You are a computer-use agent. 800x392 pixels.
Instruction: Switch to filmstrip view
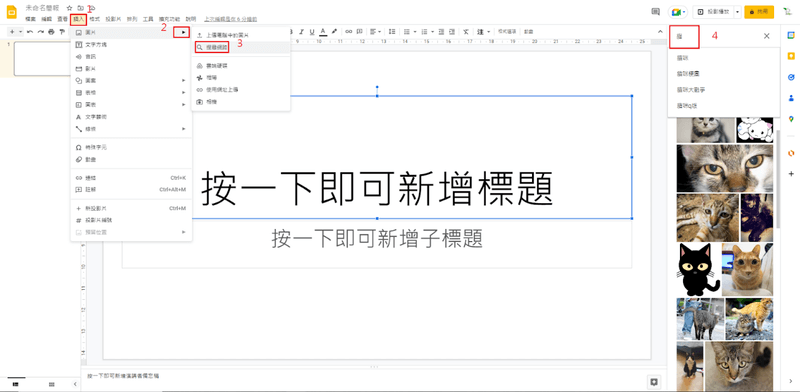pyautogui.click(x=16, y=384)
